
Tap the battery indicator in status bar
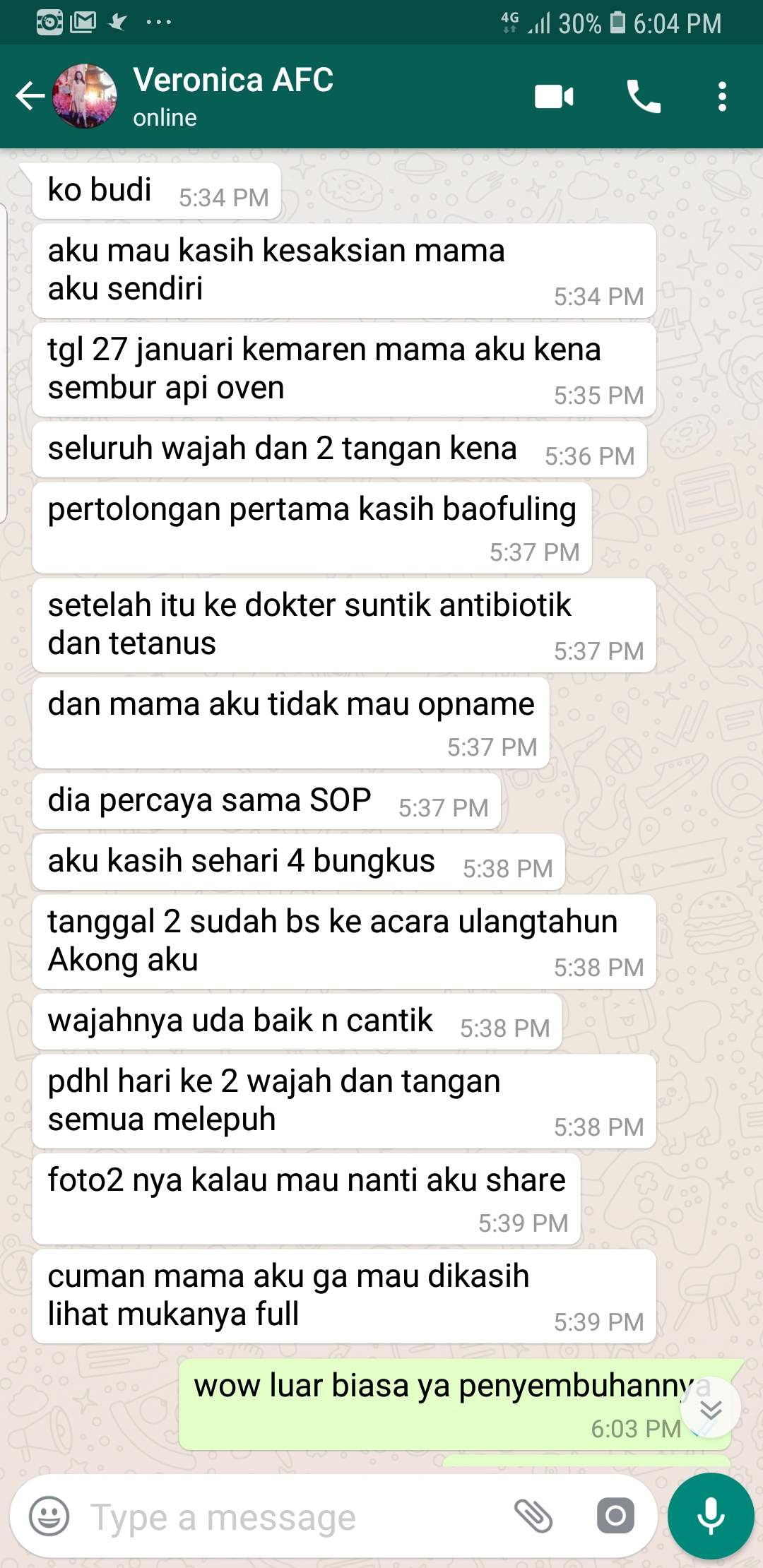617,23
